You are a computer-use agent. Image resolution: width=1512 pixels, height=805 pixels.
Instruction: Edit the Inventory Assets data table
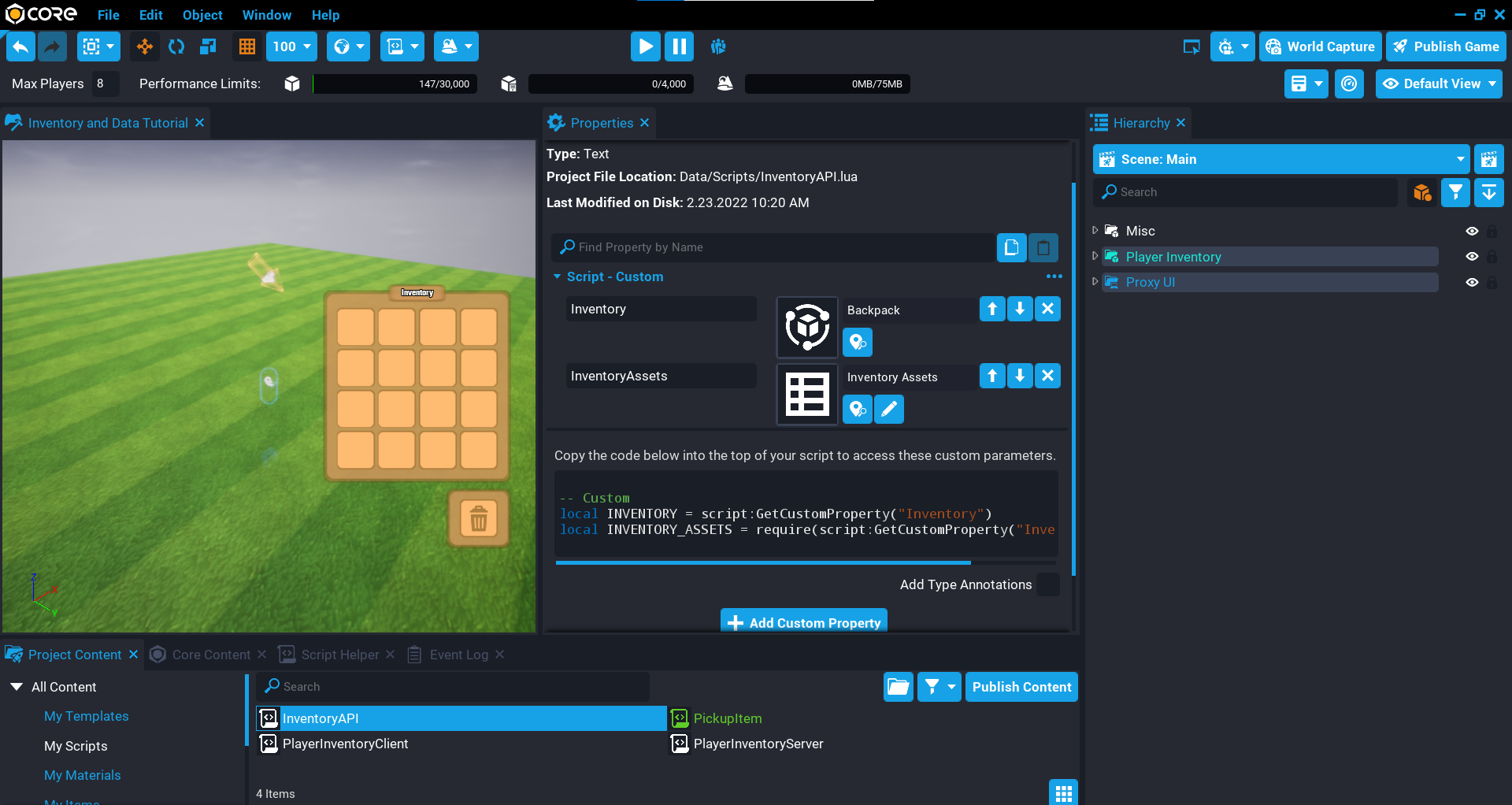coord(889,410)
